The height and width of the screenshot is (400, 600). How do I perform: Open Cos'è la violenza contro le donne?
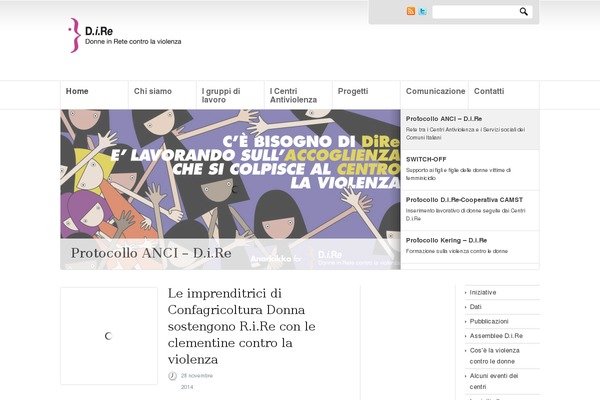[x=494, y=356]
